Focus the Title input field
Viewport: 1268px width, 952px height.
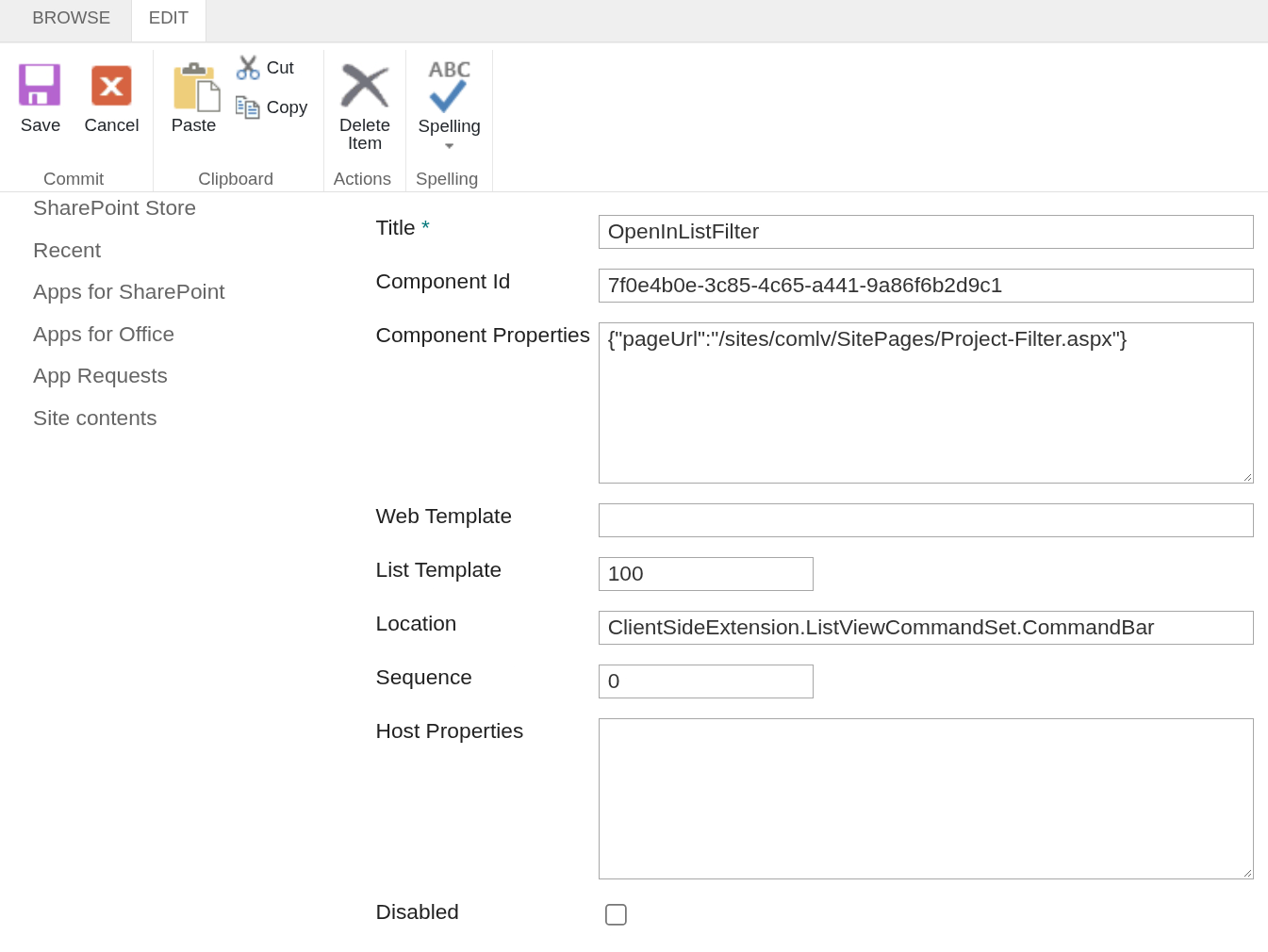coord(926,232)
